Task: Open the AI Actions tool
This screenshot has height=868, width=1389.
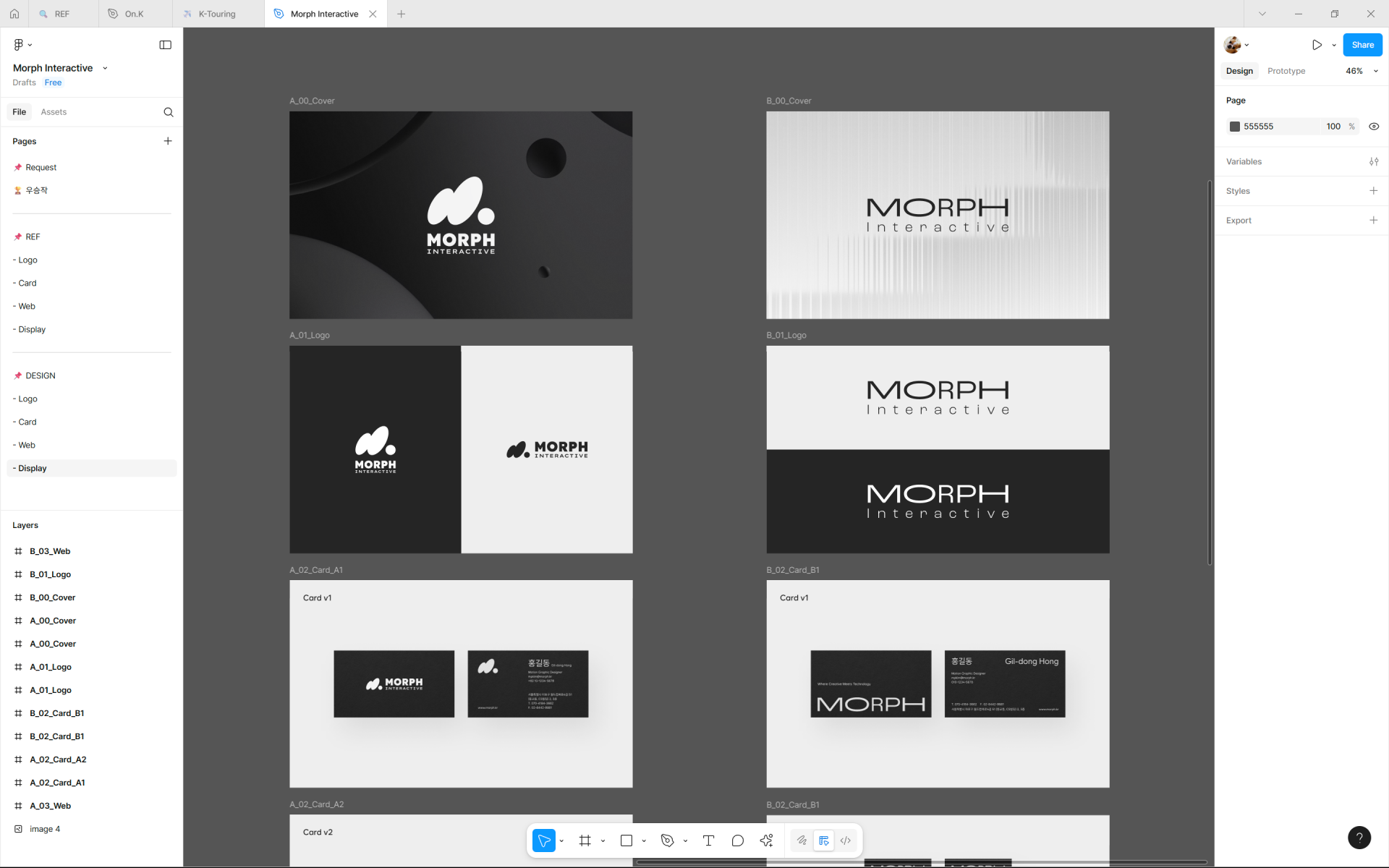Action: [767, 841]
